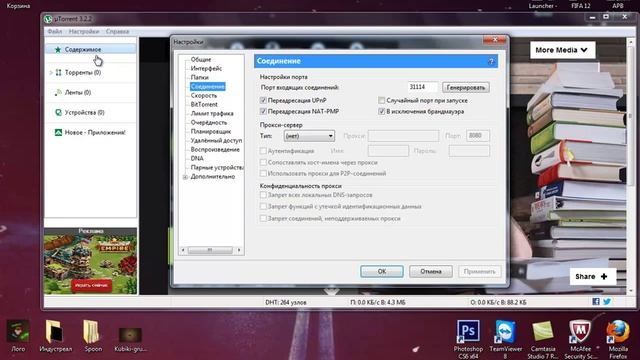The width and height of the screenshot is (640, 360).
Task: Click the Генерировать port button
Action: pos(466,87)
